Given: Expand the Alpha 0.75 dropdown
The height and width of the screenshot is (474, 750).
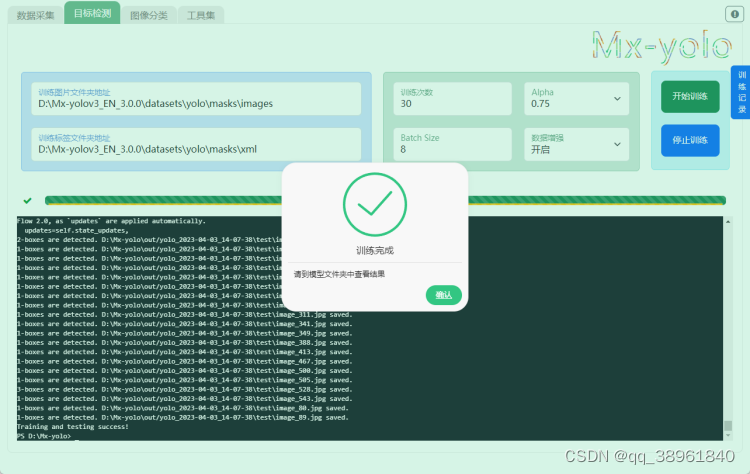Looking at the screenshot, I should click(x=576, y=99).
